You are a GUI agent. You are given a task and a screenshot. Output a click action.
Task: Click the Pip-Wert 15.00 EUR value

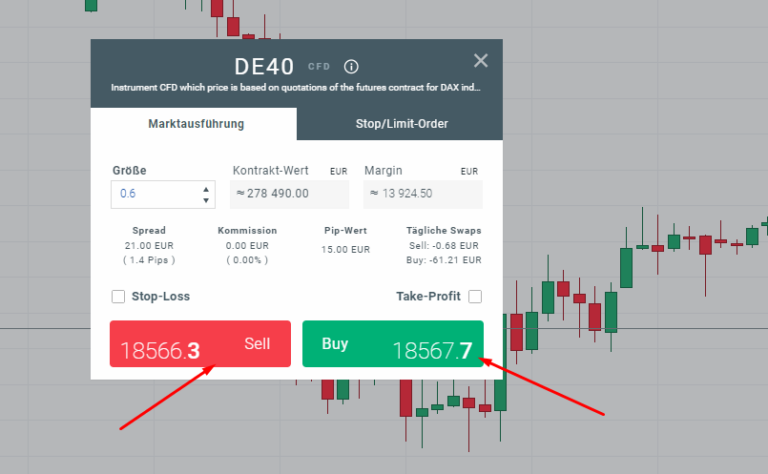pos(345,250)
